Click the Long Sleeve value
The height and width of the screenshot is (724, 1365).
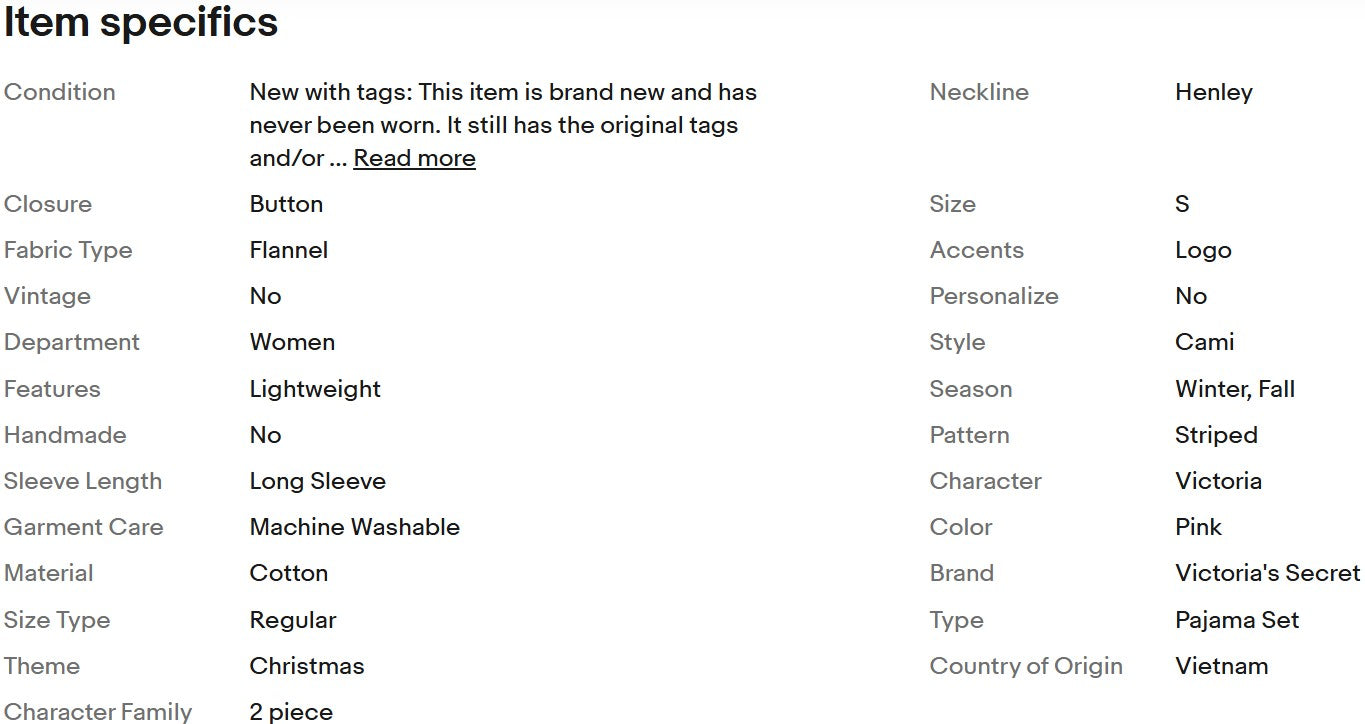317,481
